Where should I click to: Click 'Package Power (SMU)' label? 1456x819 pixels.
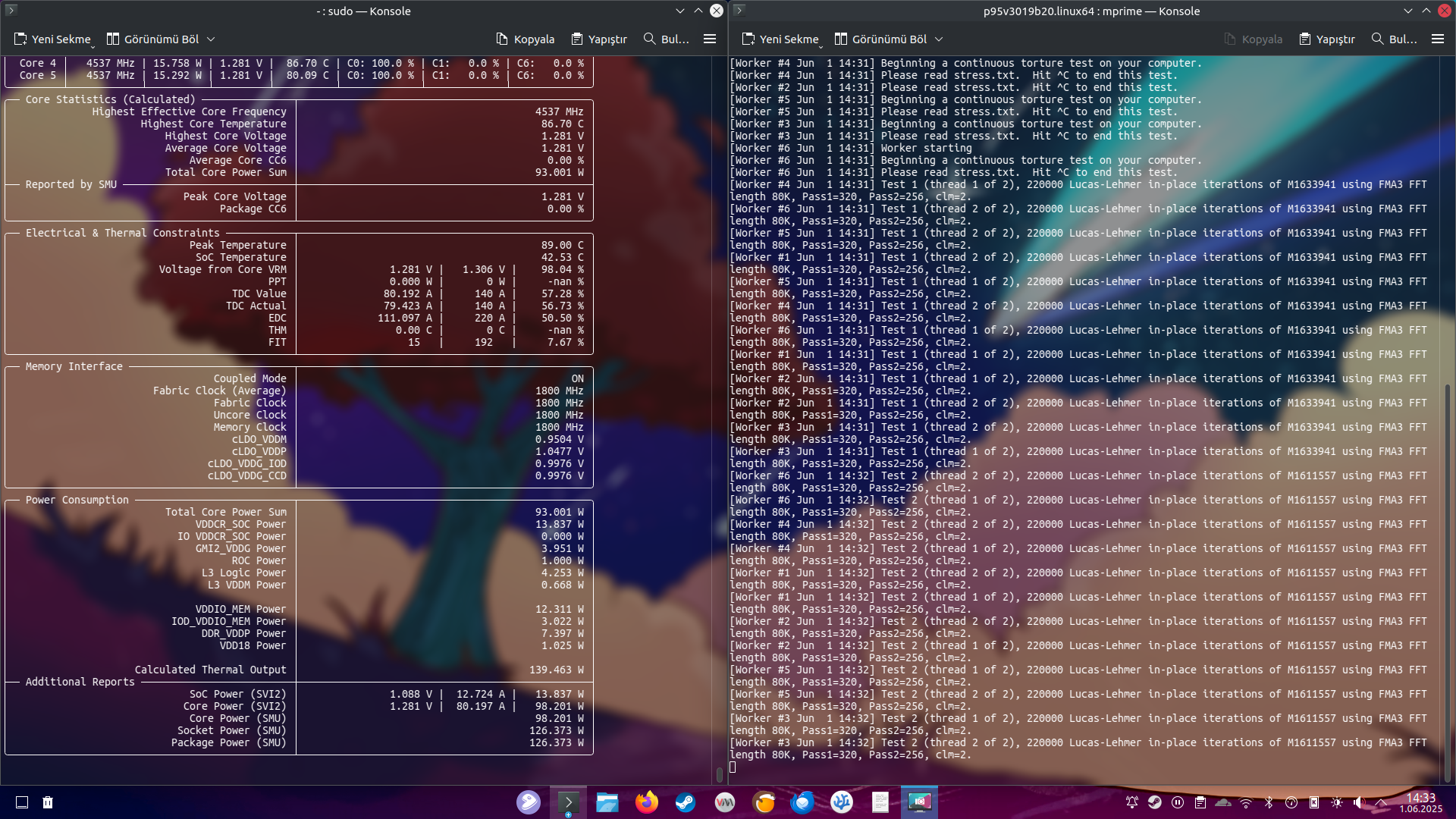tap(229, 742)
